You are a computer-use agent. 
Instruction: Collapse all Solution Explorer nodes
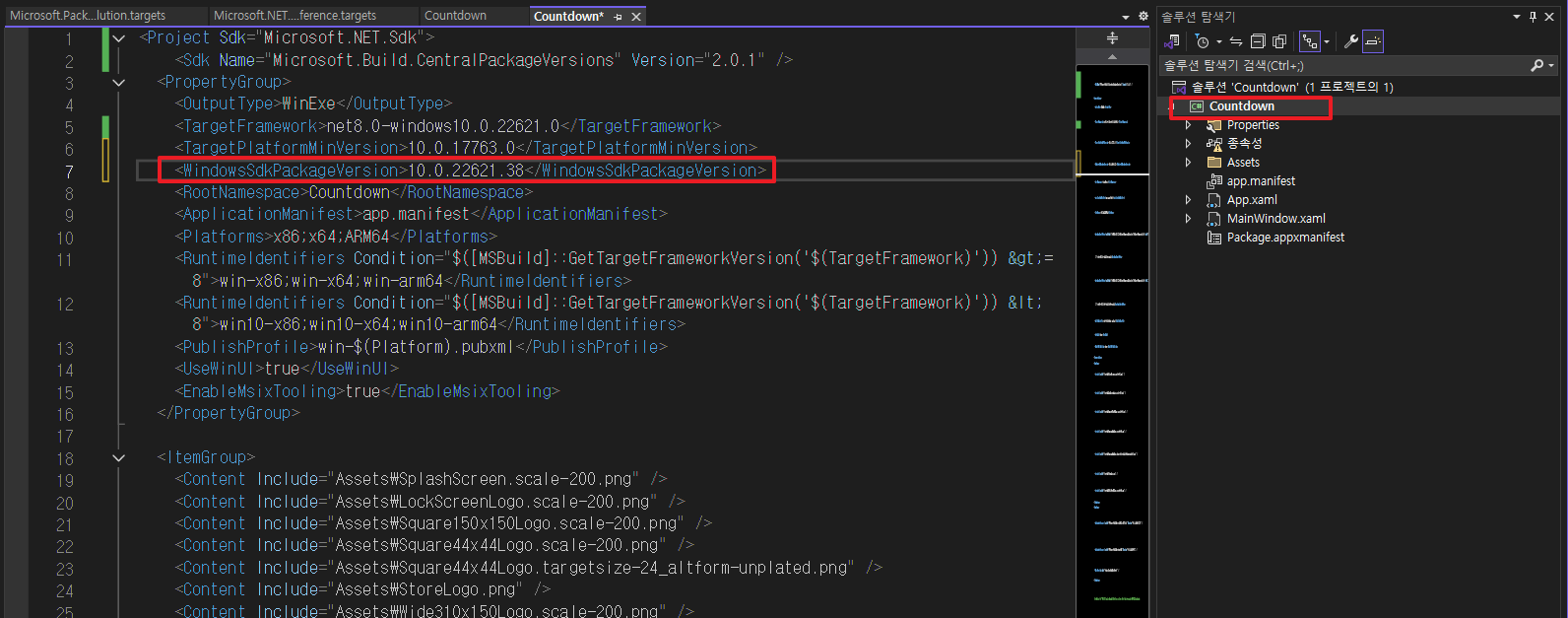pos(1258,41)
